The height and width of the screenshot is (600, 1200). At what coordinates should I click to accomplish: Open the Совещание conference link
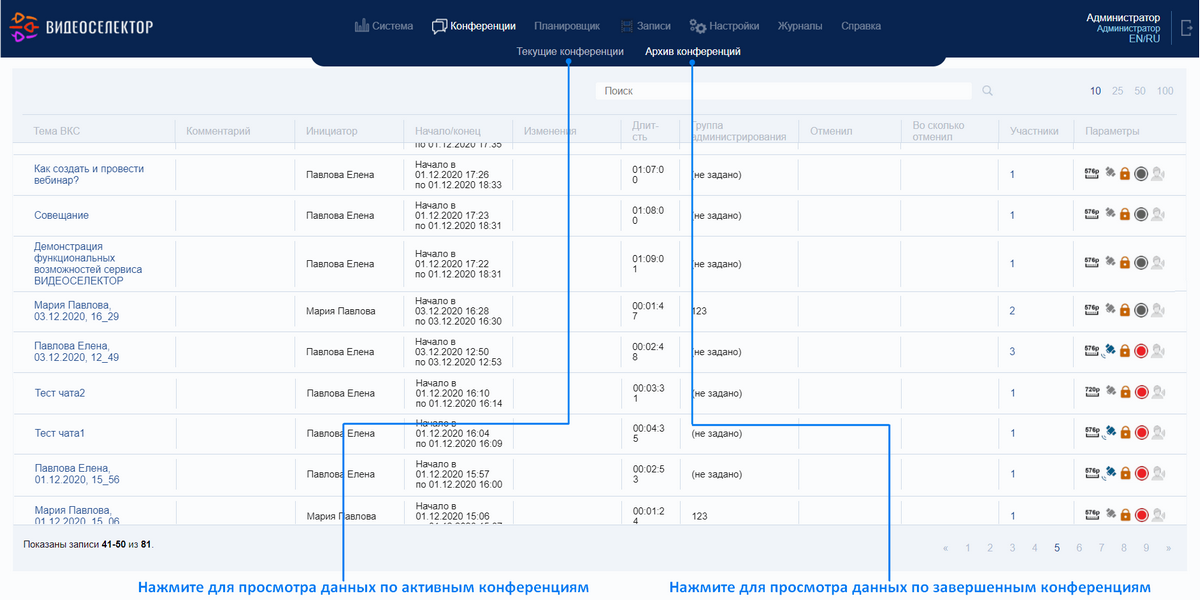[61, 215]
